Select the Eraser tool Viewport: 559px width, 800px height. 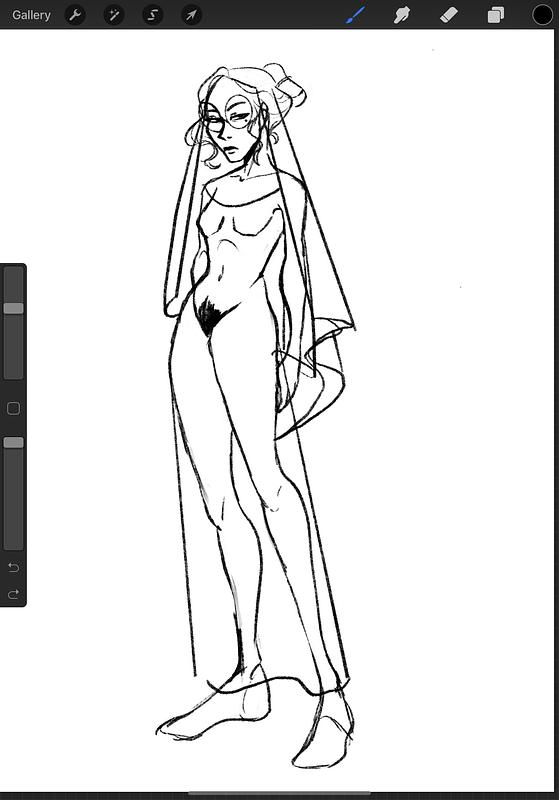pyautogui.click(x=449, y=15)
